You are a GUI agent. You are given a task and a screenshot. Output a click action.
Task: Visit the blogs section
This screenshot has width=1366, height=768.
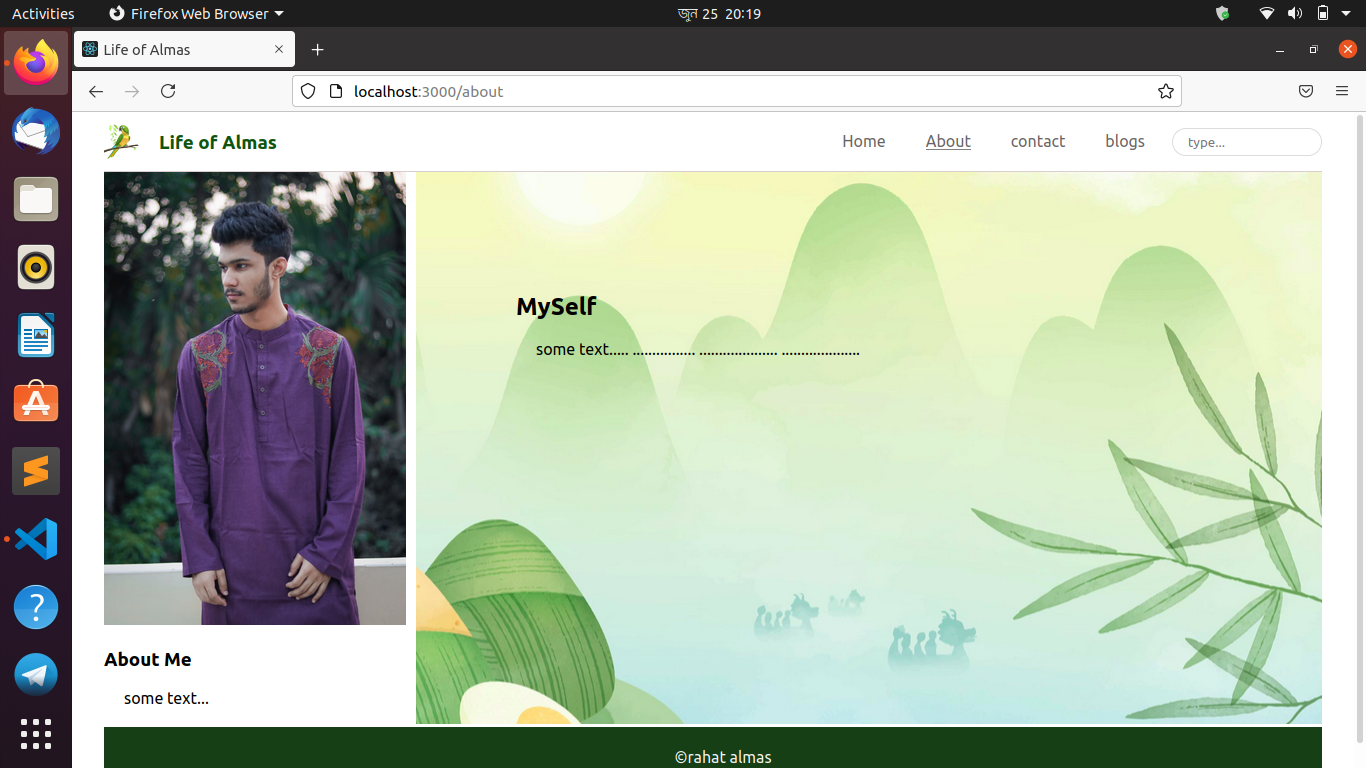[x=1124, y=141]
